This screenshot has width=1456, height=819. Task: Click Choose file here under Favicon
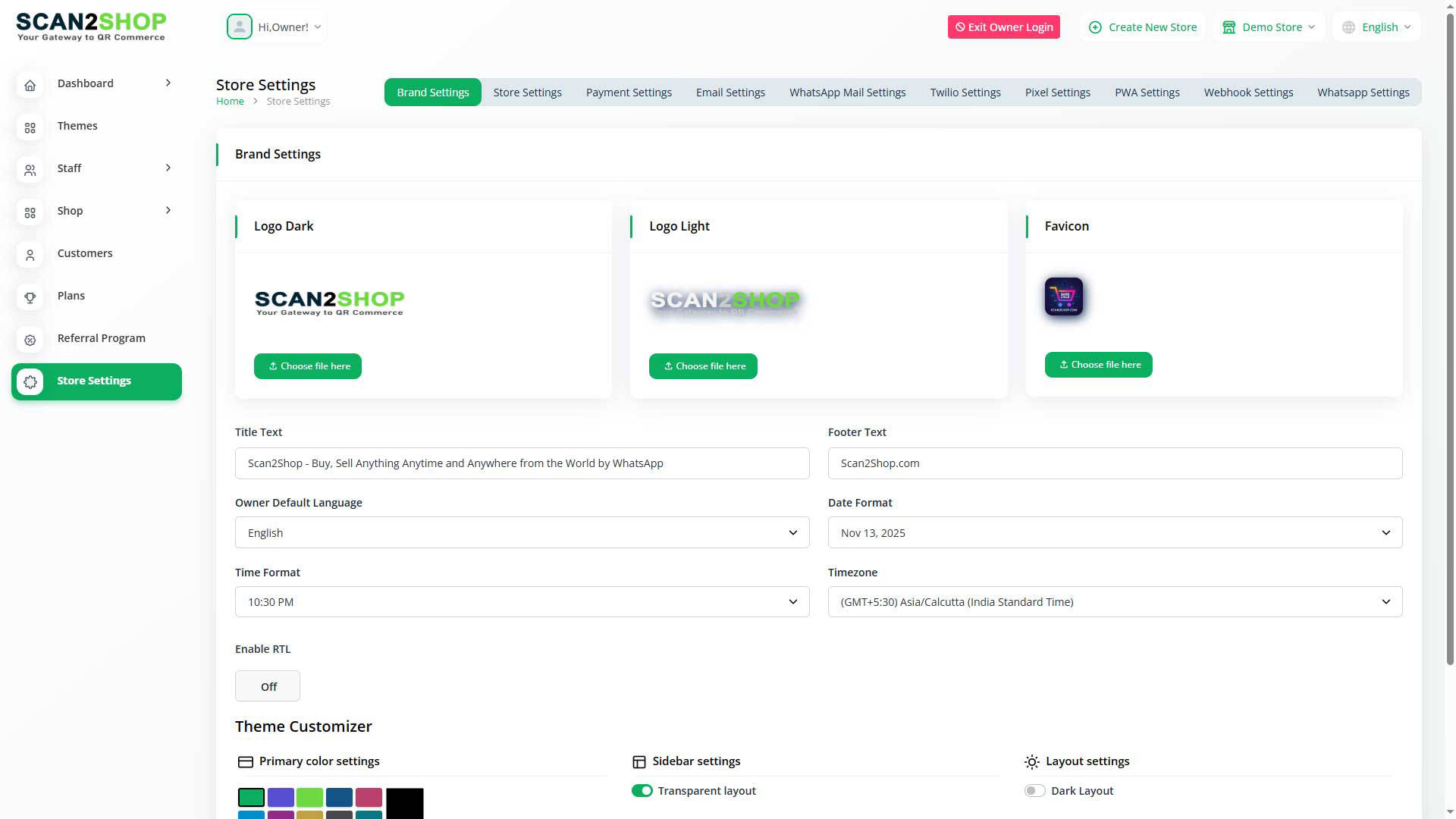[x=1098, y=365]
